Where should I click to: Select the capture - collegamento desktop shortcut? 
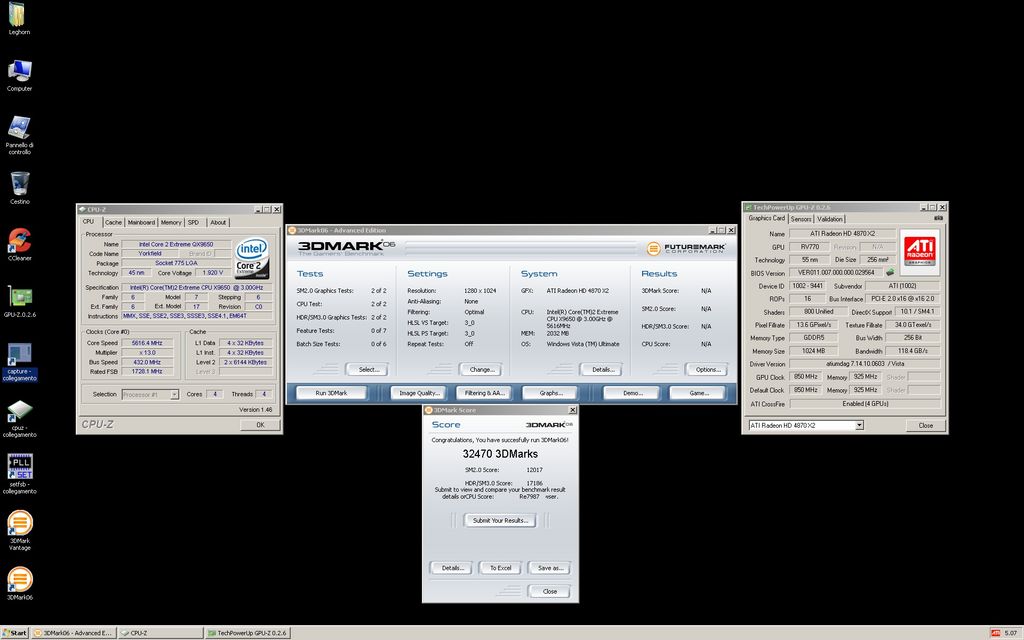(20, 361)
